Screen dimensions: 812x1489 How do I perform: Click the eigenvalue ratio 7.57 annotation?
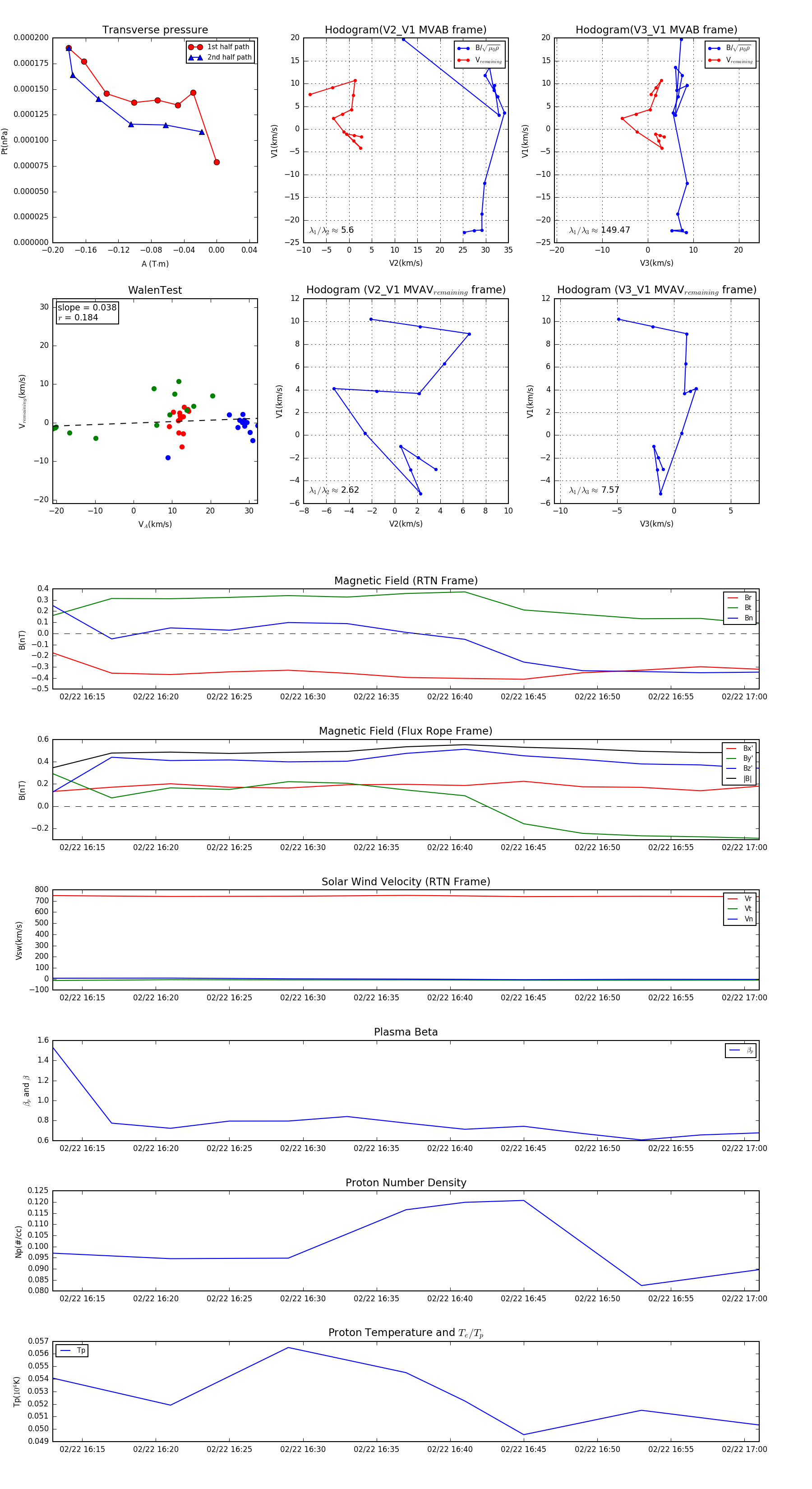pyautogui.click(x=594, y=490)
